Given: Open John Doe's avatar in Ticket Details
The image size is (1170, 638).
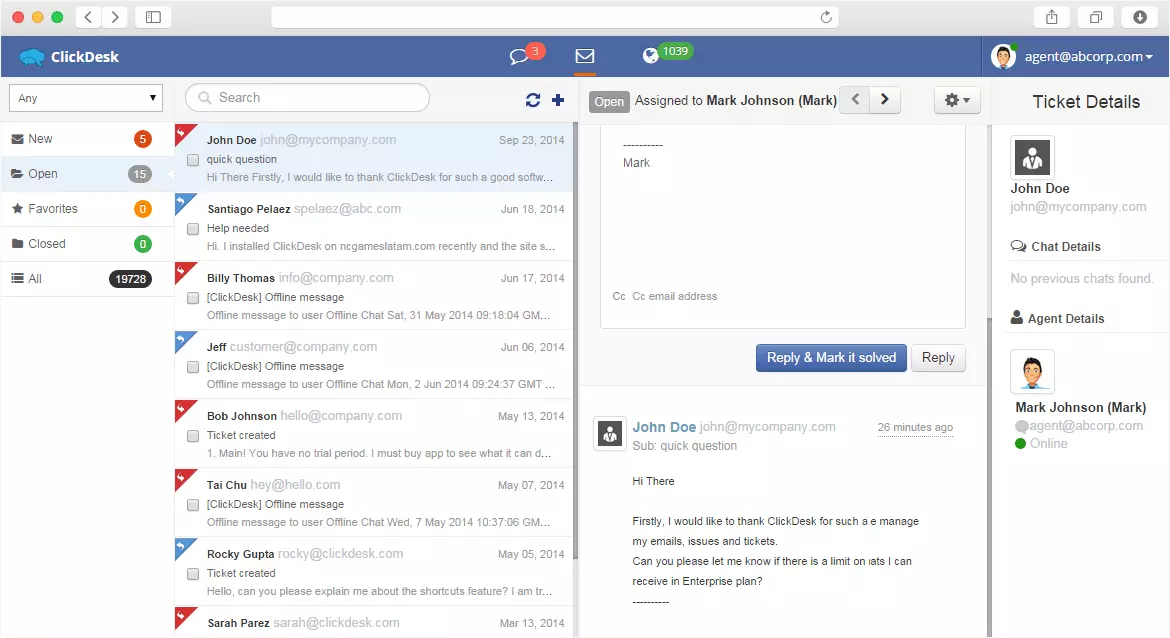Looking at the screenshot, I should pos(1032,157).
